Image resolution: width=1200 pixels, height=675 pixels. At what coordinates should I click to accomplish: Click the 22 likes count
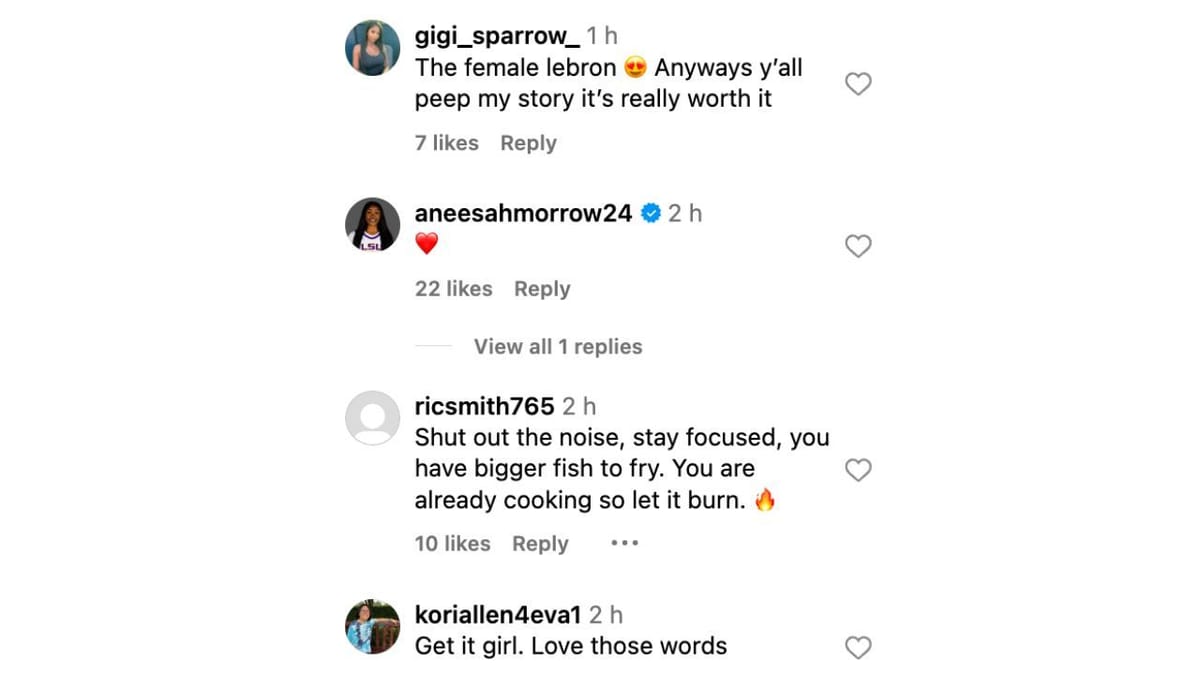pyautogui.click(x=453, y=289)
